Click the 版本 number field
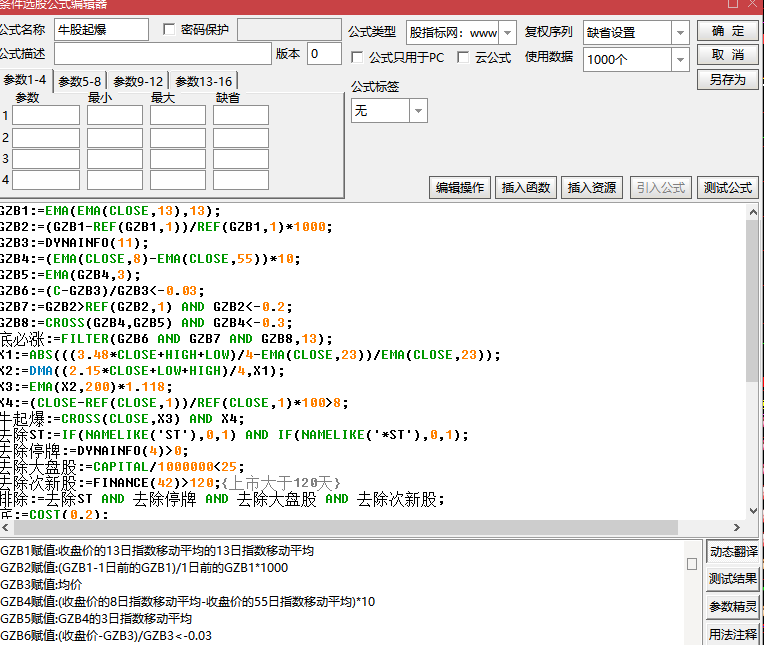The height and width of the screenshot is (645, 764). click(324, 54)
